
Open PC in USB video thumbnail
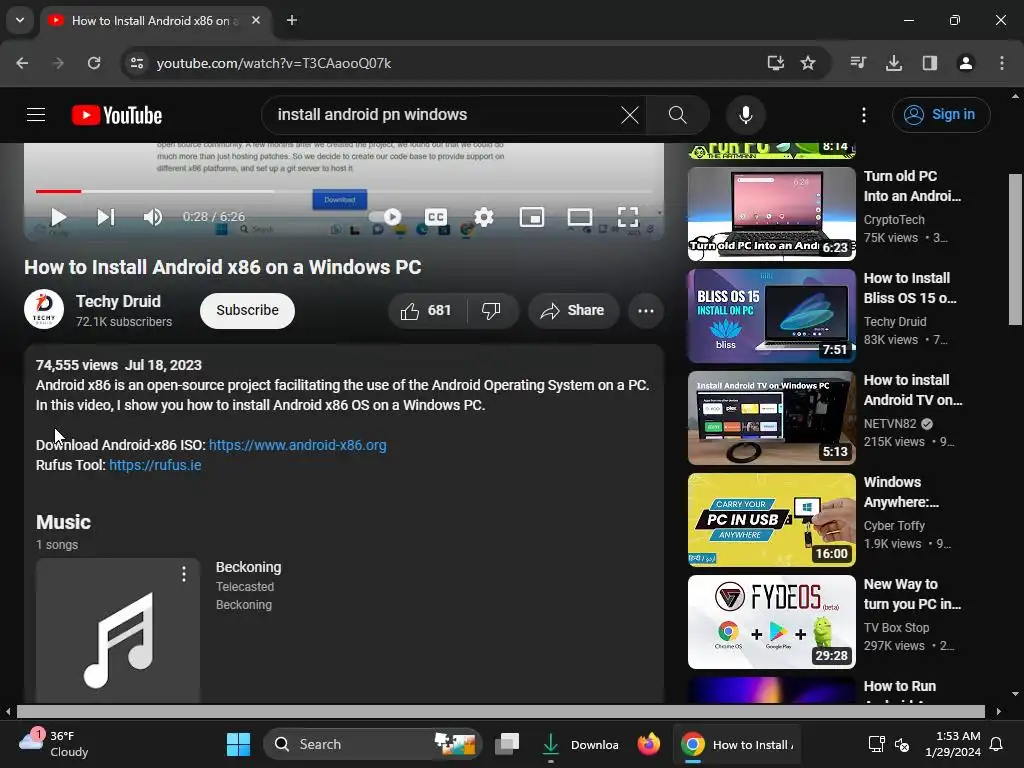pyautogui.click(x=771, y=519)
